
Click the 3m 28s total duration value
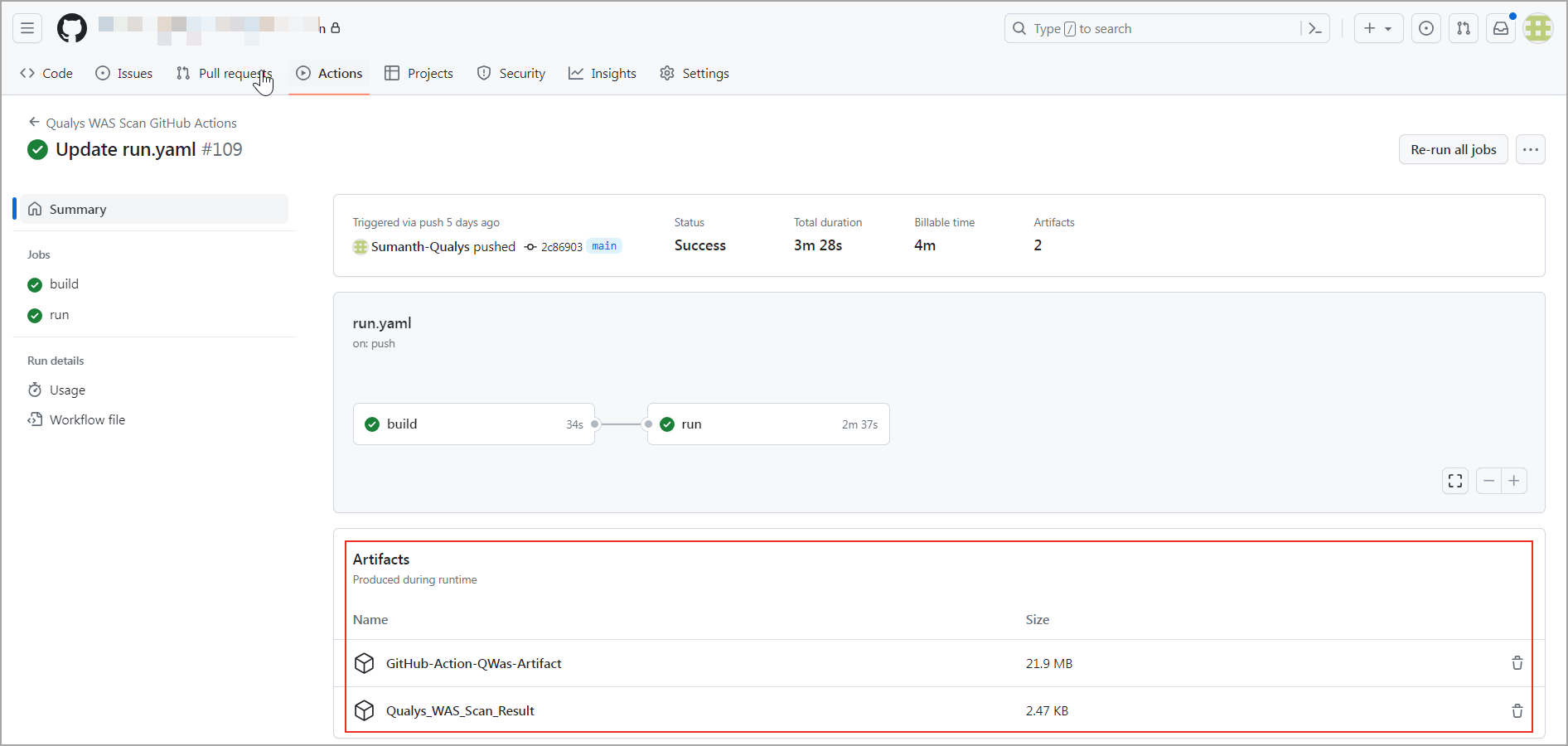point(818,245)
